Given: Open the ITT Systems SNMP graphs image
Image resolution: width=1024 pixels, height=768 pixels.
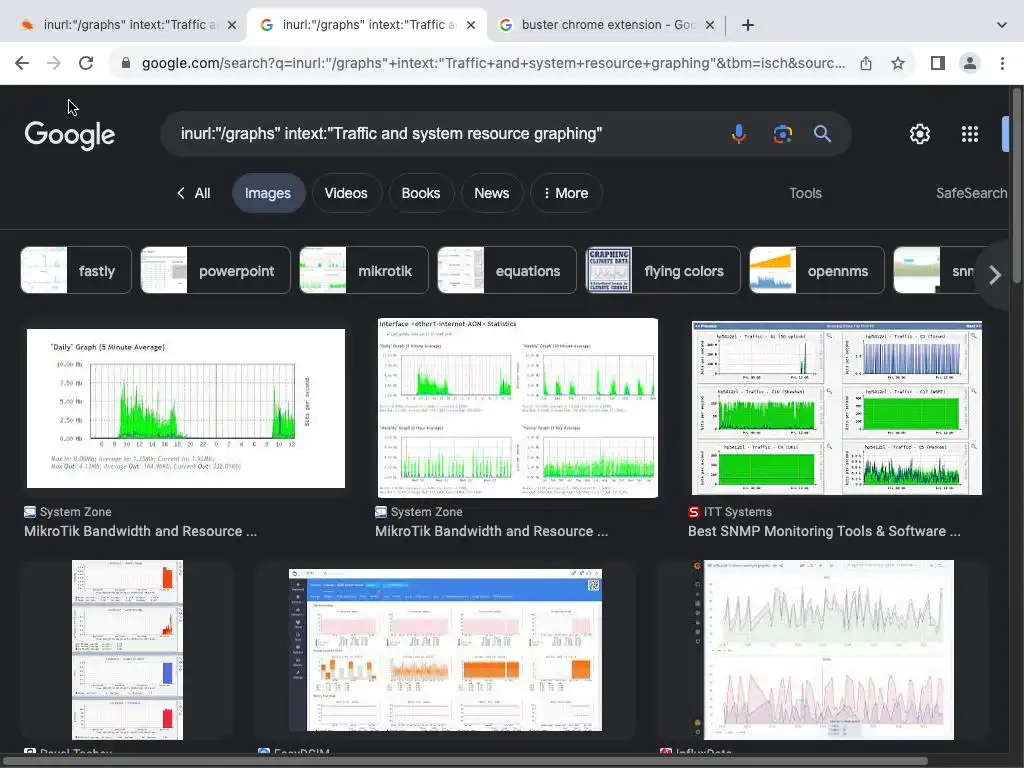Looking at the screenshot, I should 837,408.
